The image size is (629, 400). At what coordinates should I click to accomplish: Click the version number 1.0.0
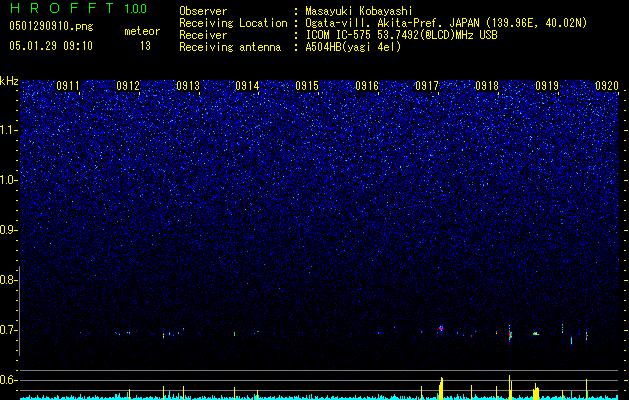click(x=136, y=9)
